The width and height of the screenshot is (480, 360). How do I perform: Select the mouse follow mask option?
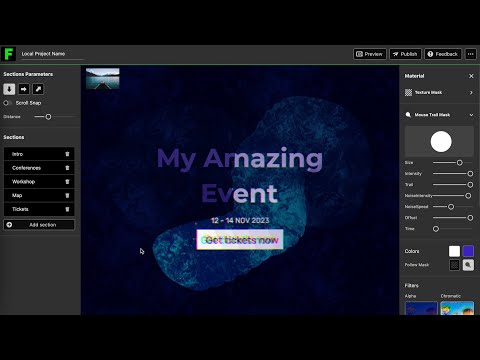pos(468,265)
